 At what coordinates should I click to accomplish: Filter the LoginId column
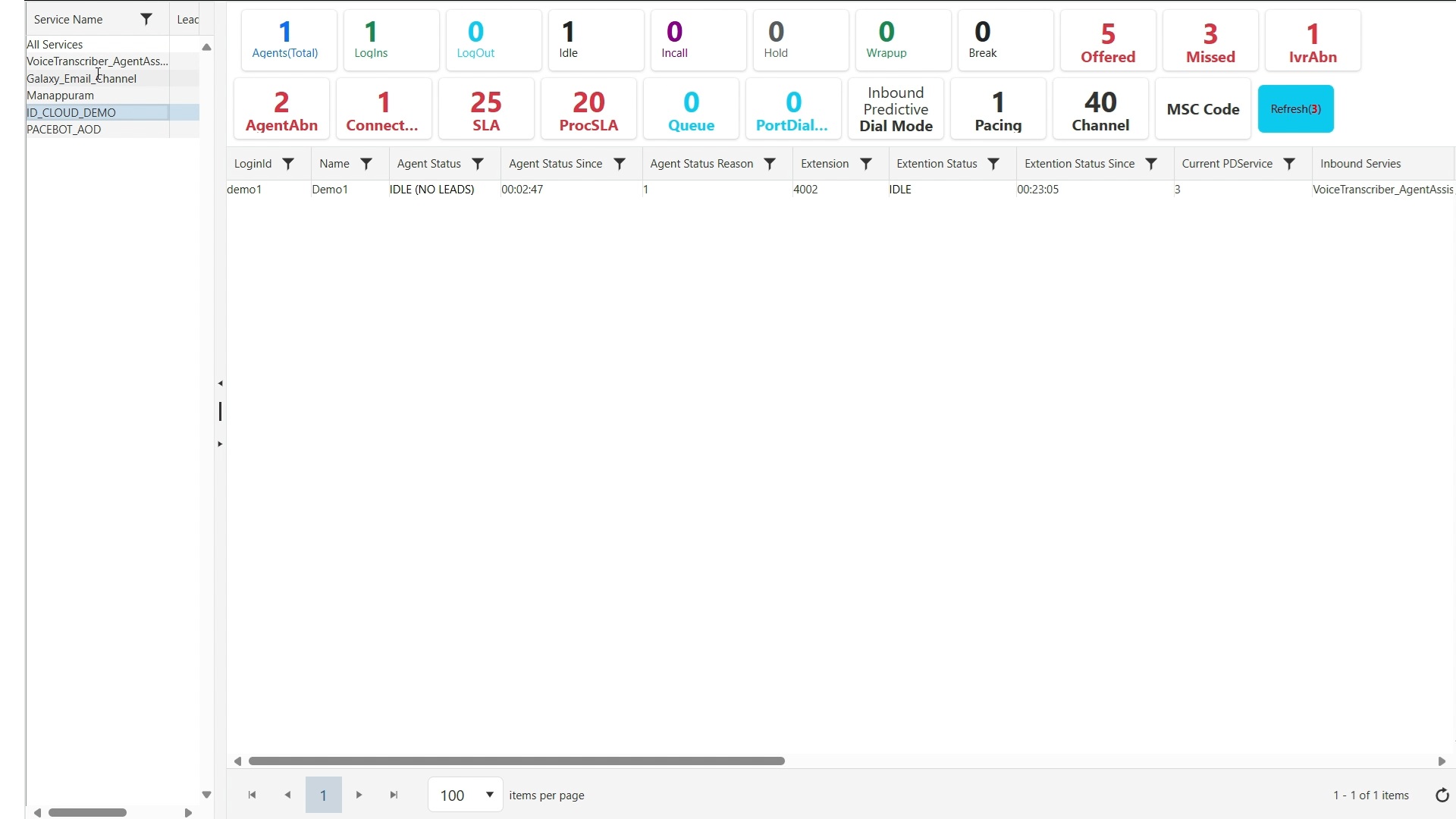click(289, 164)
